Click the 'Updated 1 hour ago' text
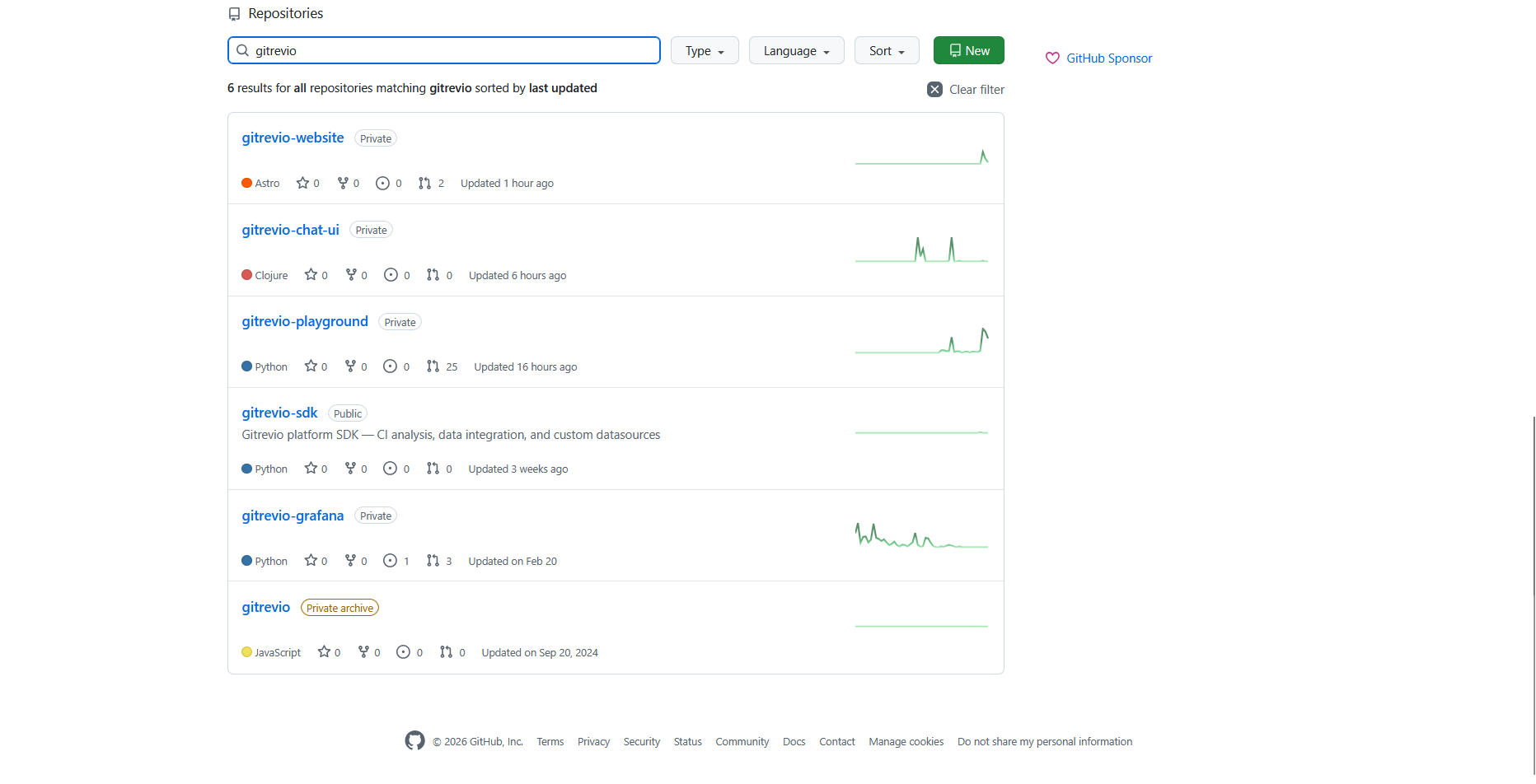Screen dimensions: 1536x784 click(507, 183)
